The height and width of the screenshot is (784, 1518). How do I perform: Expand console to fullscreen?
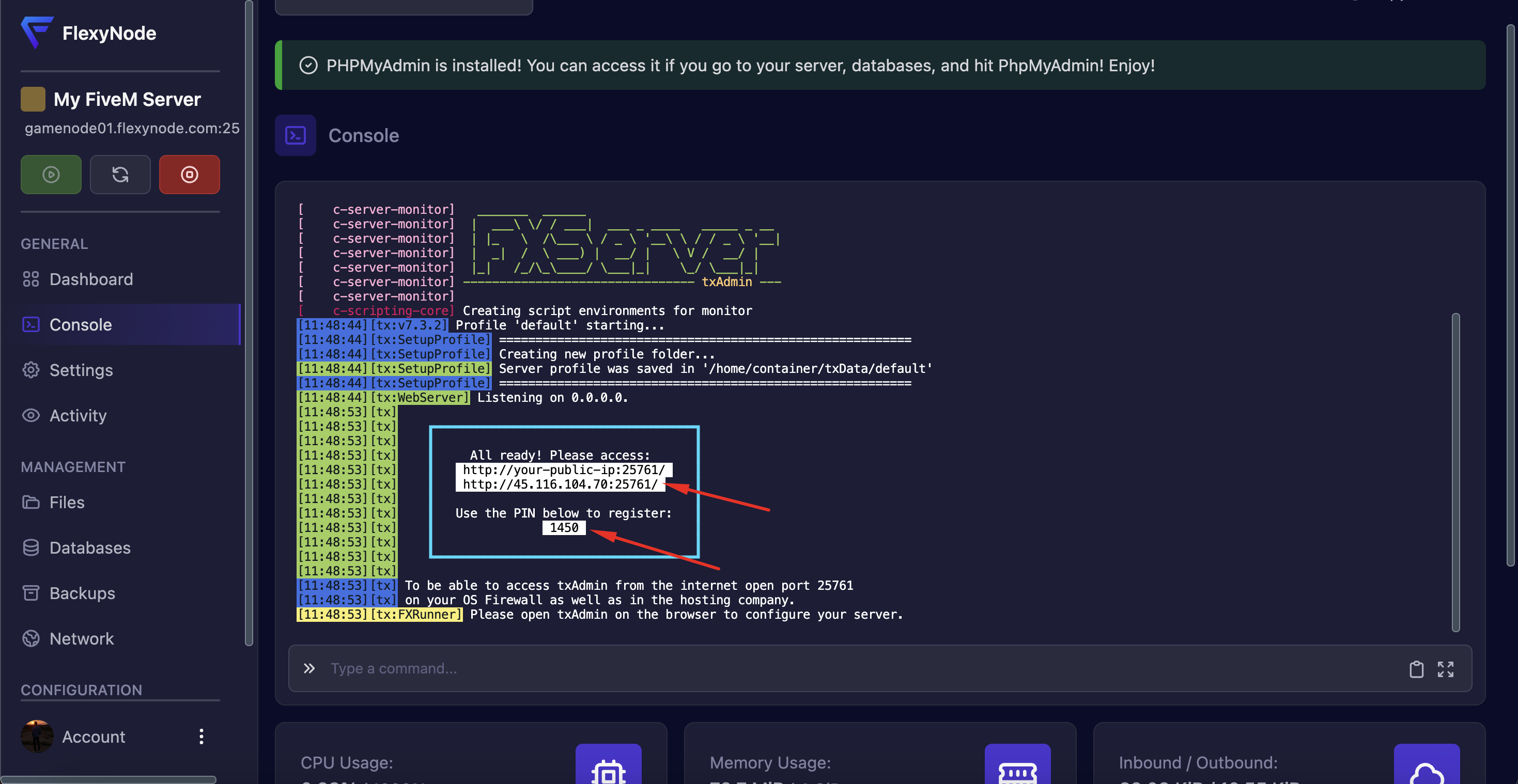click(1445, 669)
